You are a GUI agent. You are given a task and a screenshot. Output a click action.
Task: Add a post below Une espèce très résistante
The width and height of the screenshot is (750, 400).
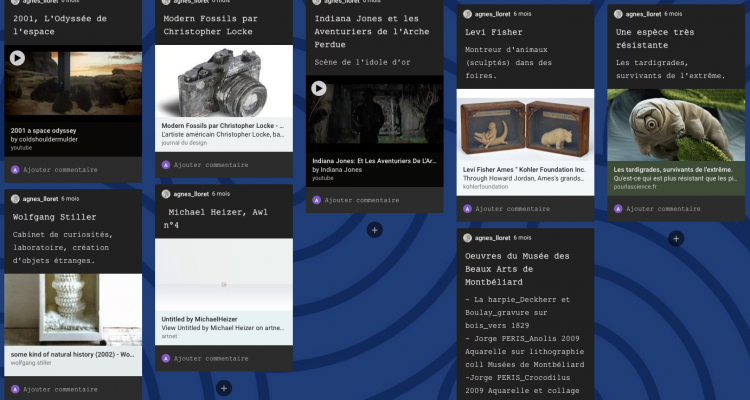coord(676,238)
